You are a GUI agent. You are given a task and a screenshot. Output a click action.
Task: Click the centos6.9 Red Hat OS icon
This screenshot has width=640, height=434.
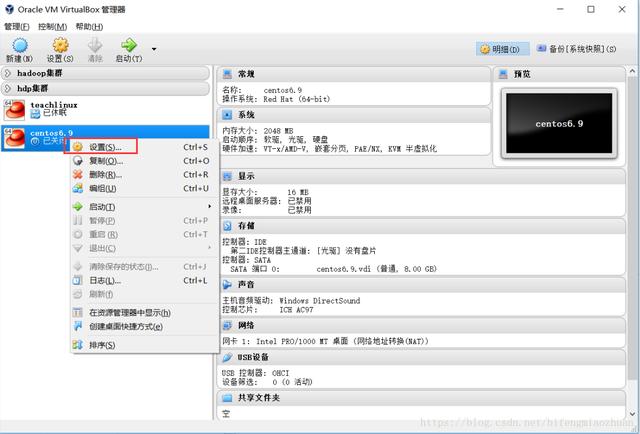pyautogui.click(x=14, y=138)
